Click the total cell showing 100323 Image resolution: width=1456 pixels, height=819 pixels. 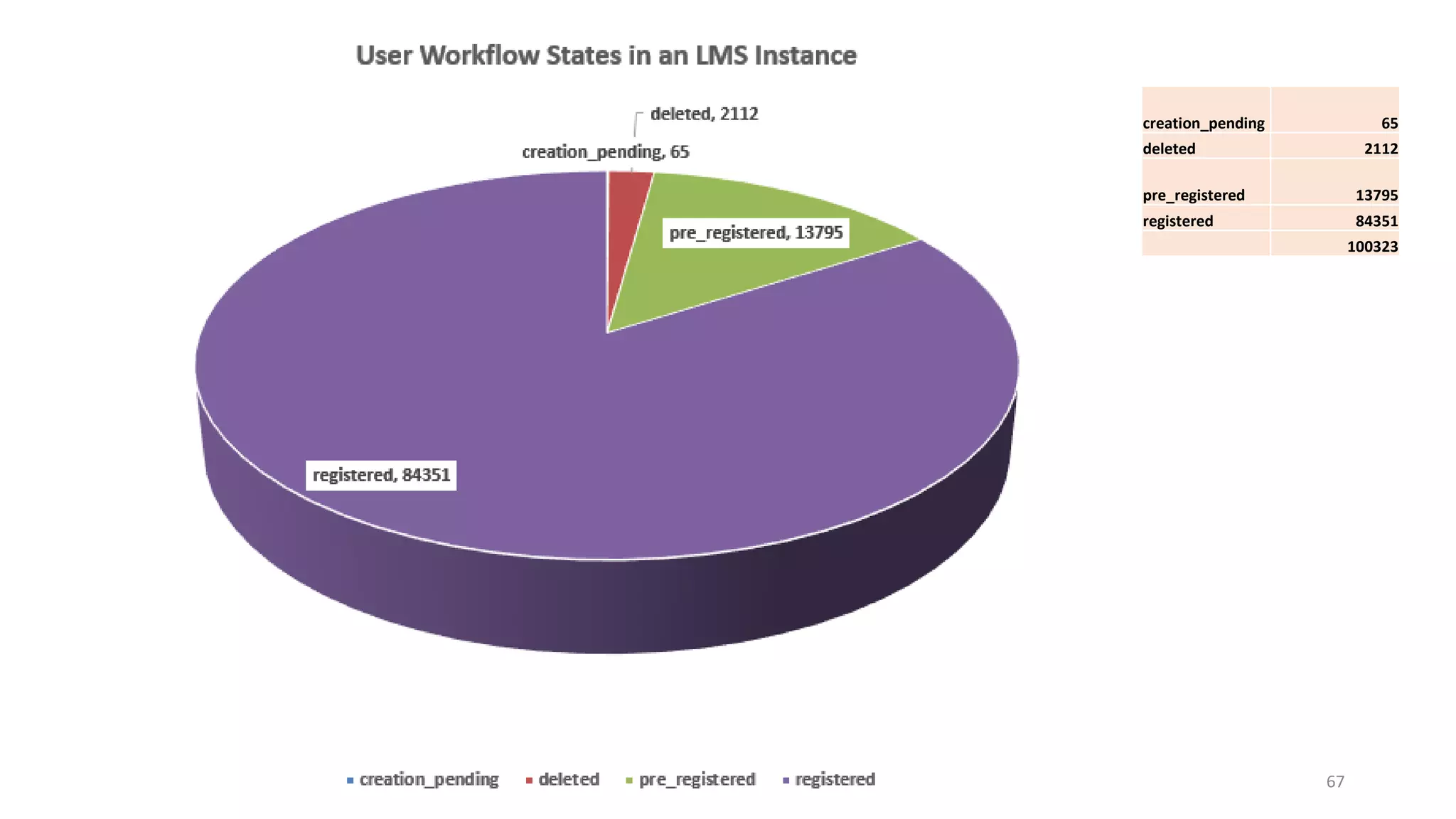pos(1371,247)
